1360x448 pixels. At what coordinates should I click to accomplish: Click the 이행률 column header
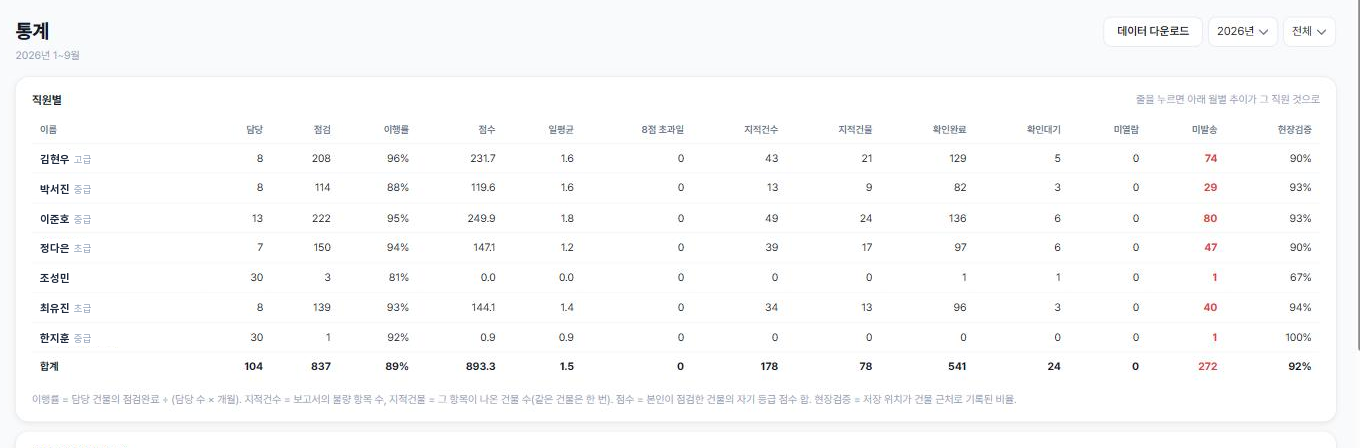point(396,130)
